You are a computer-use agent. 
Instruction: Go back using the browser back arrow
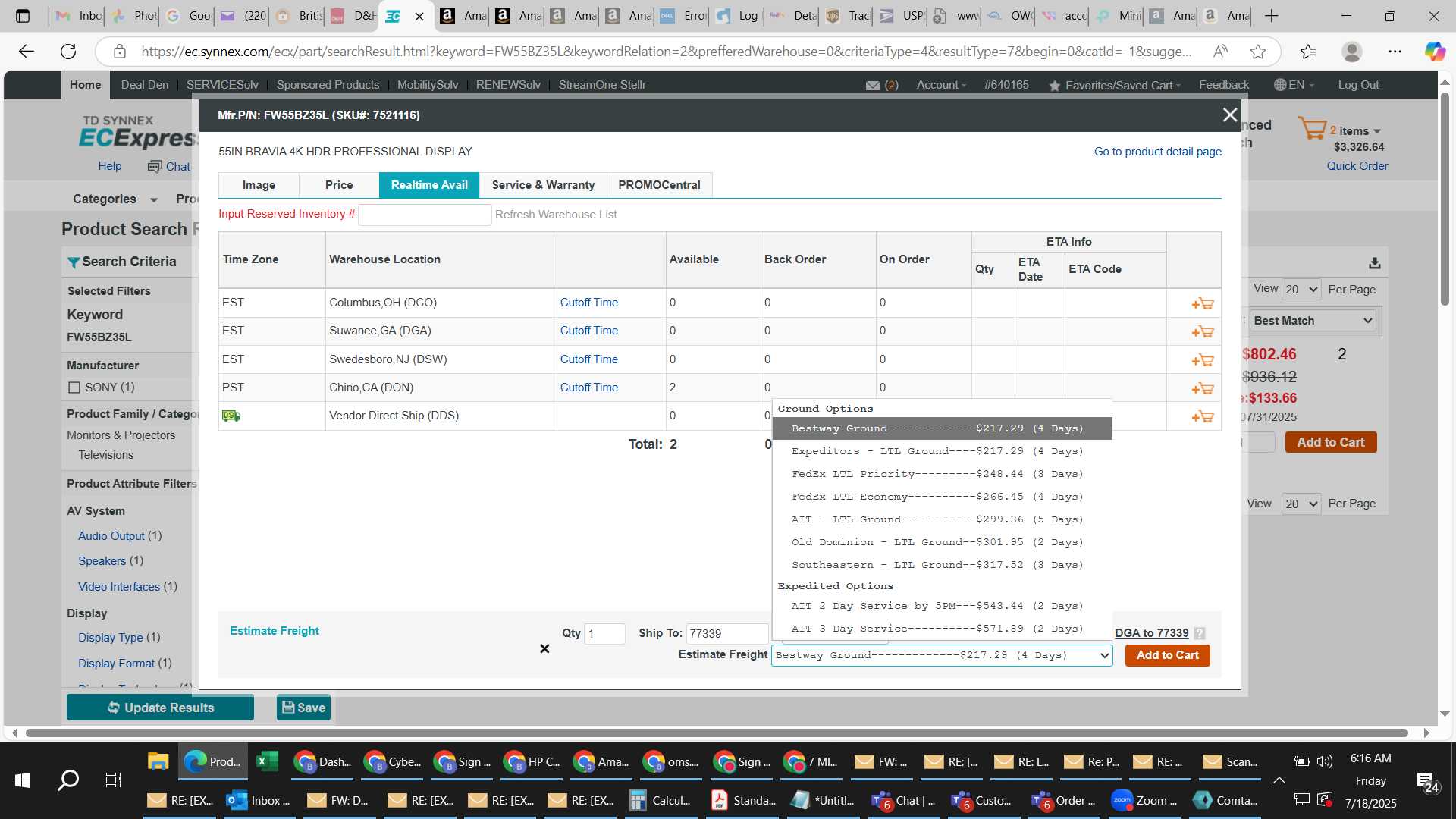27,52
